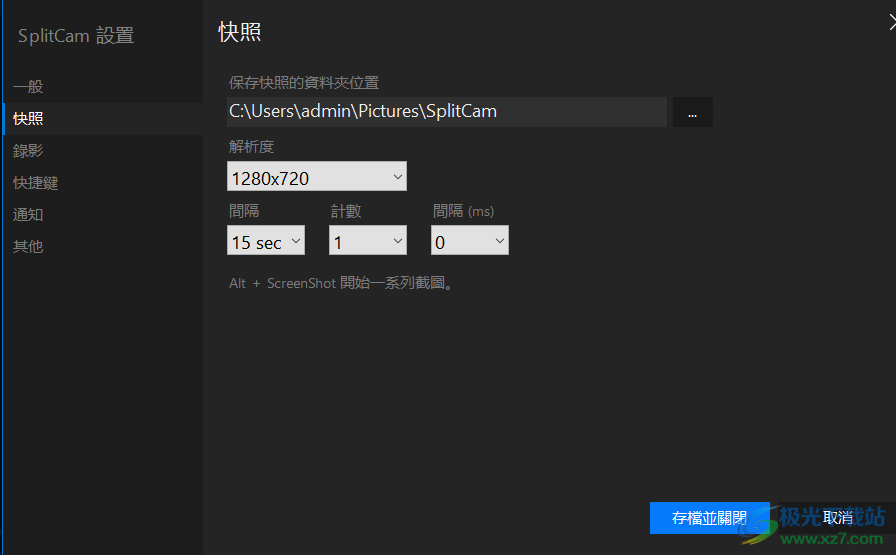This screenshot has height=555, width=896.
Task: Open the 1280x720 resolution dropdown
Action: click(317, 176)
